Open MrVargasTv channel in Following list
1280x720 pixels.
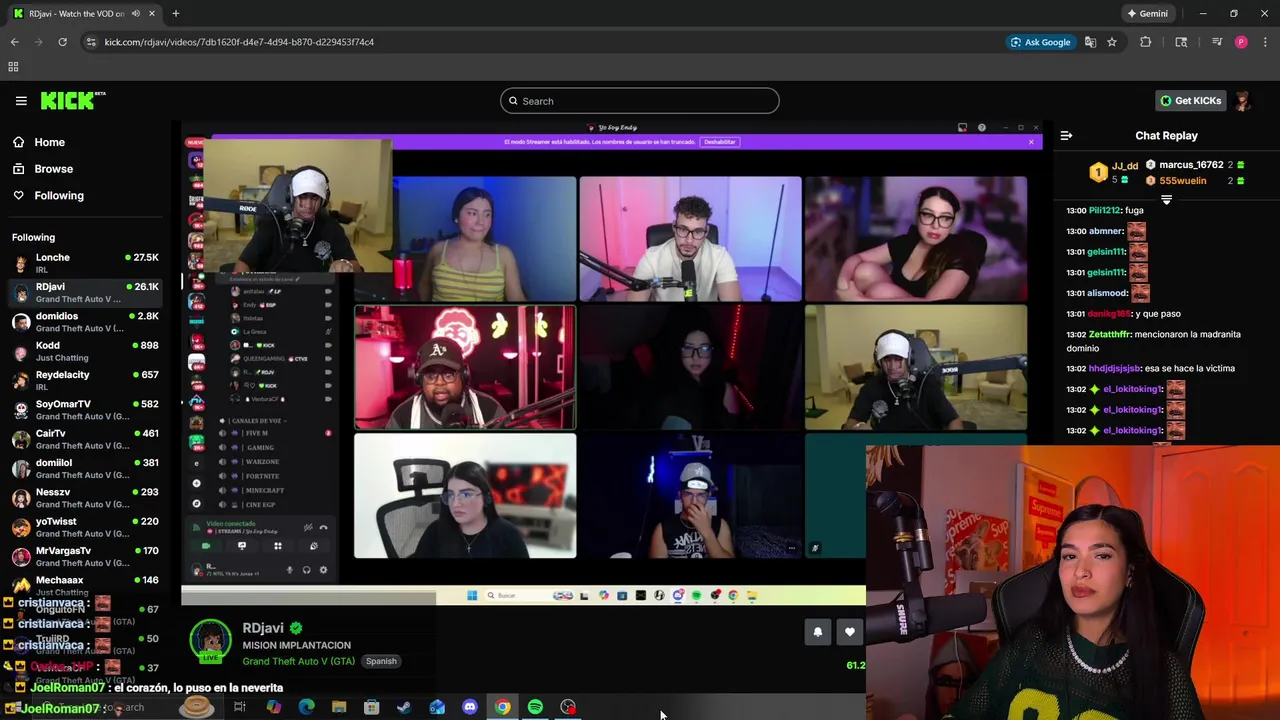[85, 557]
